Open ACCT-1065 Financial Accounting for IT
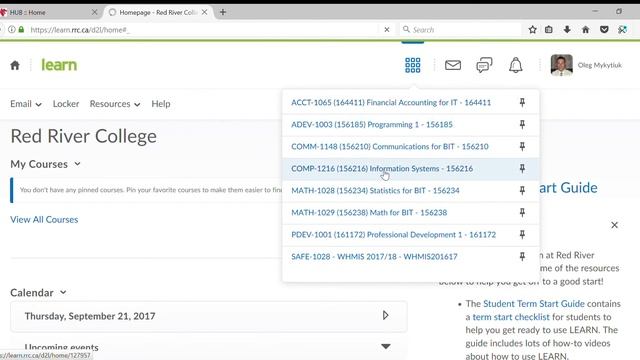This screenshot has height=360, width=640. click(391, 102)
